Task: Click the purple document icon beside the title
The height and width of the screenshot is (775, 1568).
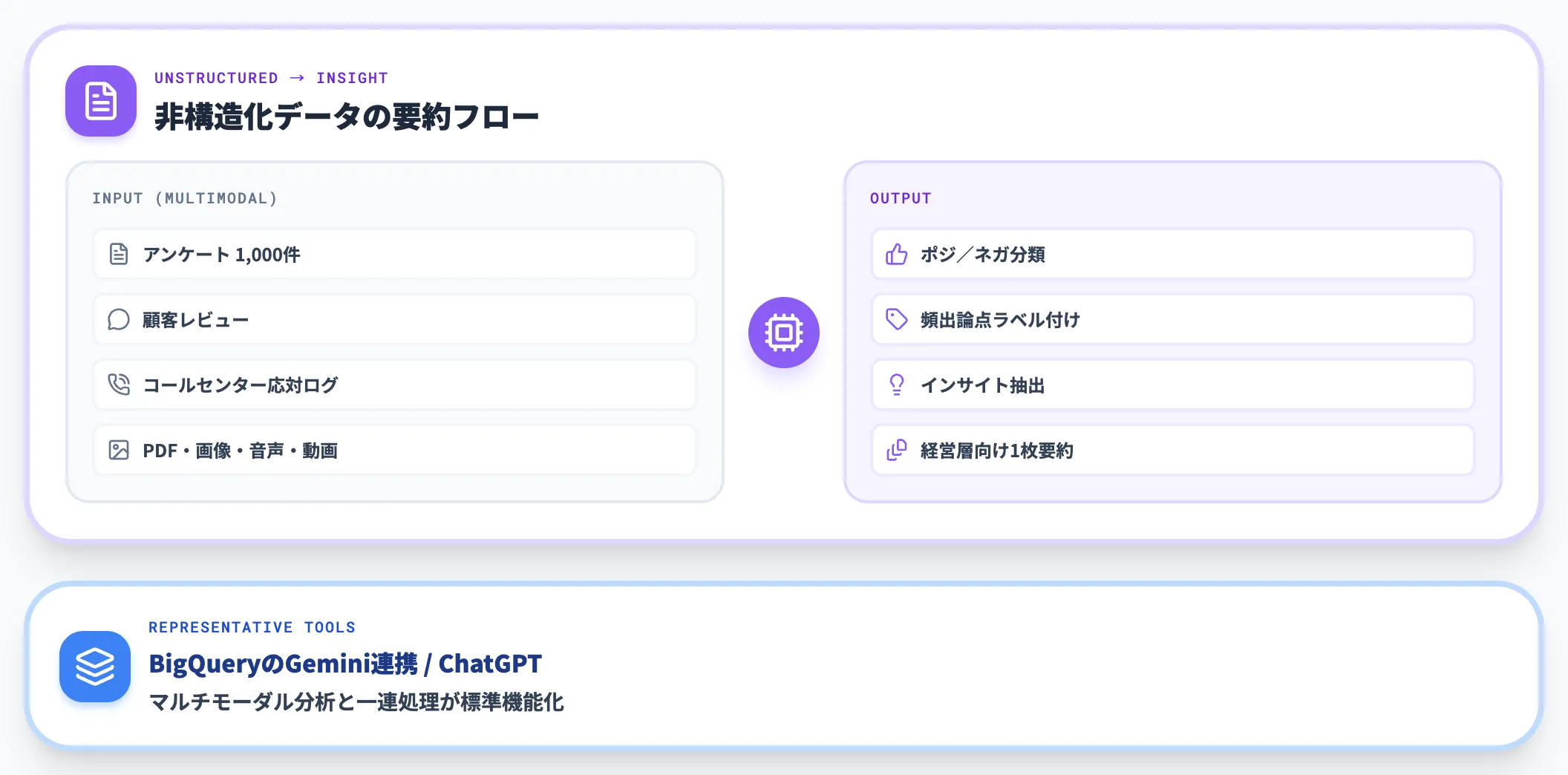Action: tap(101, 101)
